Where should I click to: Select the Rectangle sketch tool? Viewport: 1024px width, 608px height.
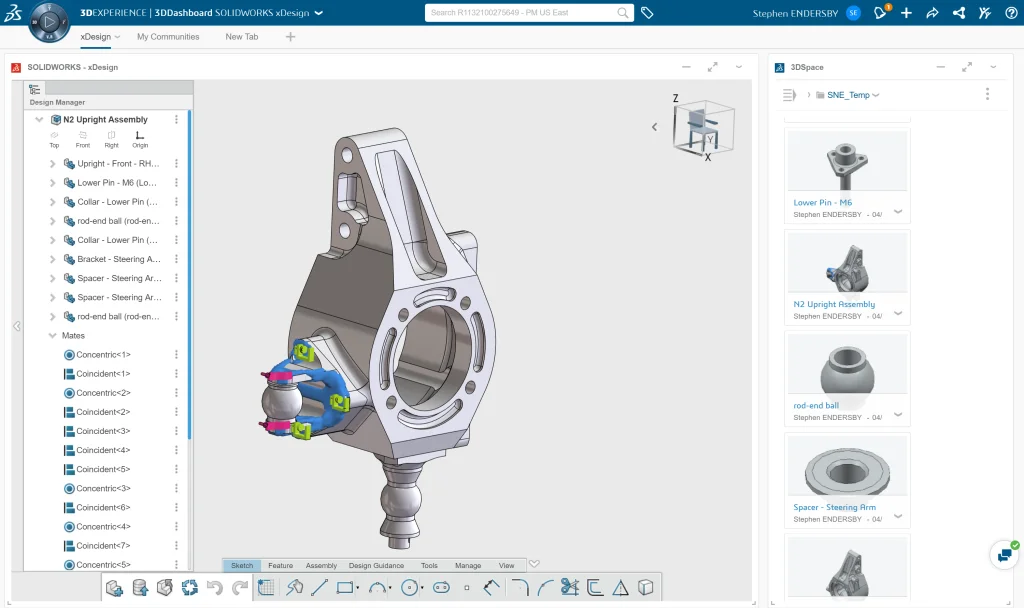click(343, 588)
